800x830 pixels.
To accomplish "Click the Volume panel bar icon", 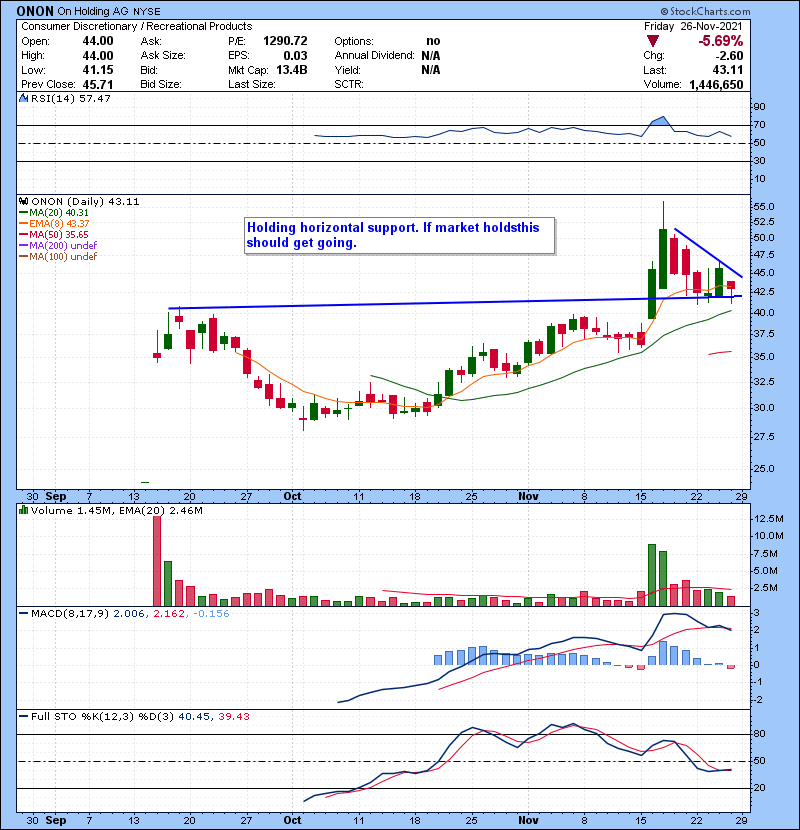I will point(23,510).
